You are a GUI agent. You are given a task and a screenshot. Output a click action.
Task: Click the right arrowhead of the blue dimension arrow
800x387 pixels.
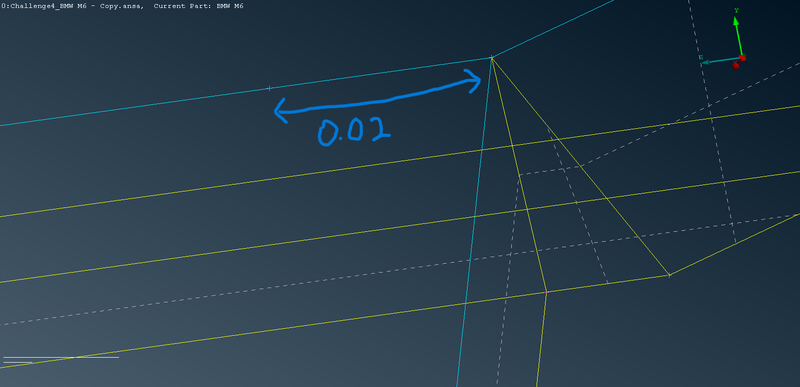click(473, 81)
